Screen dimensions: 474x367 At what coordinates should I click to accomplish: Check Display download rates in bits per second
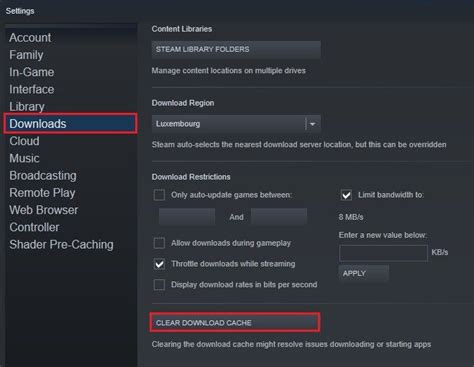coord(159,285)
